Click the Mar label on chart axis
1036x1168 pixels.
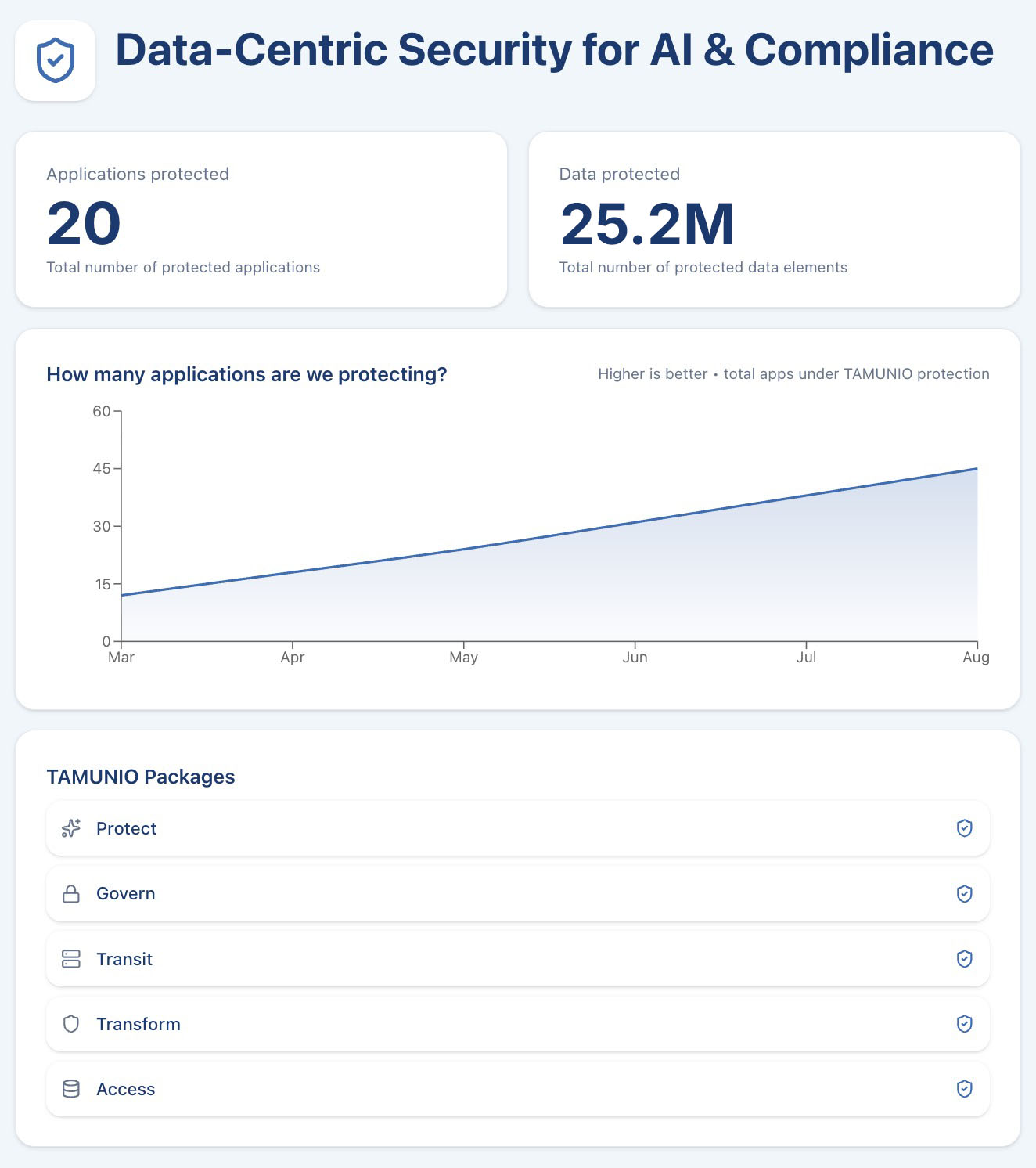121,658
